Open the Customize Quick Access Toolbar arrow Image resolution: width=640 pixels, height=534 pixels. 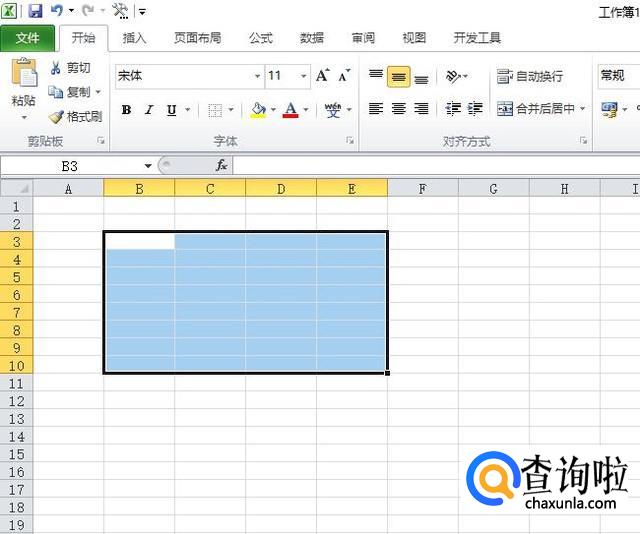pyautogui.click(x=142, y=11)
